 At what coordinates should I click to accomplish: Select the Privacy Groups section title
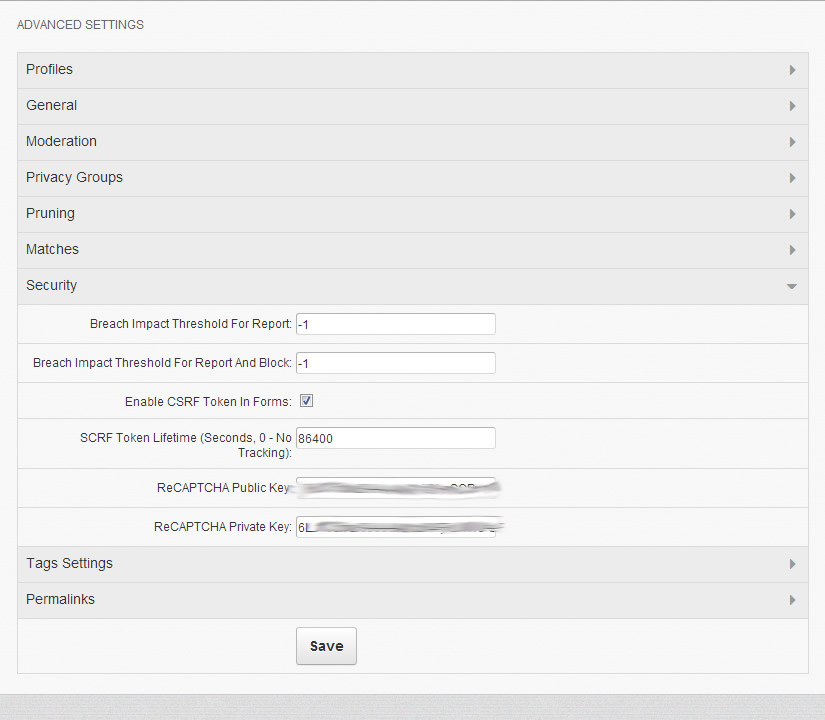tap(74, 178)
